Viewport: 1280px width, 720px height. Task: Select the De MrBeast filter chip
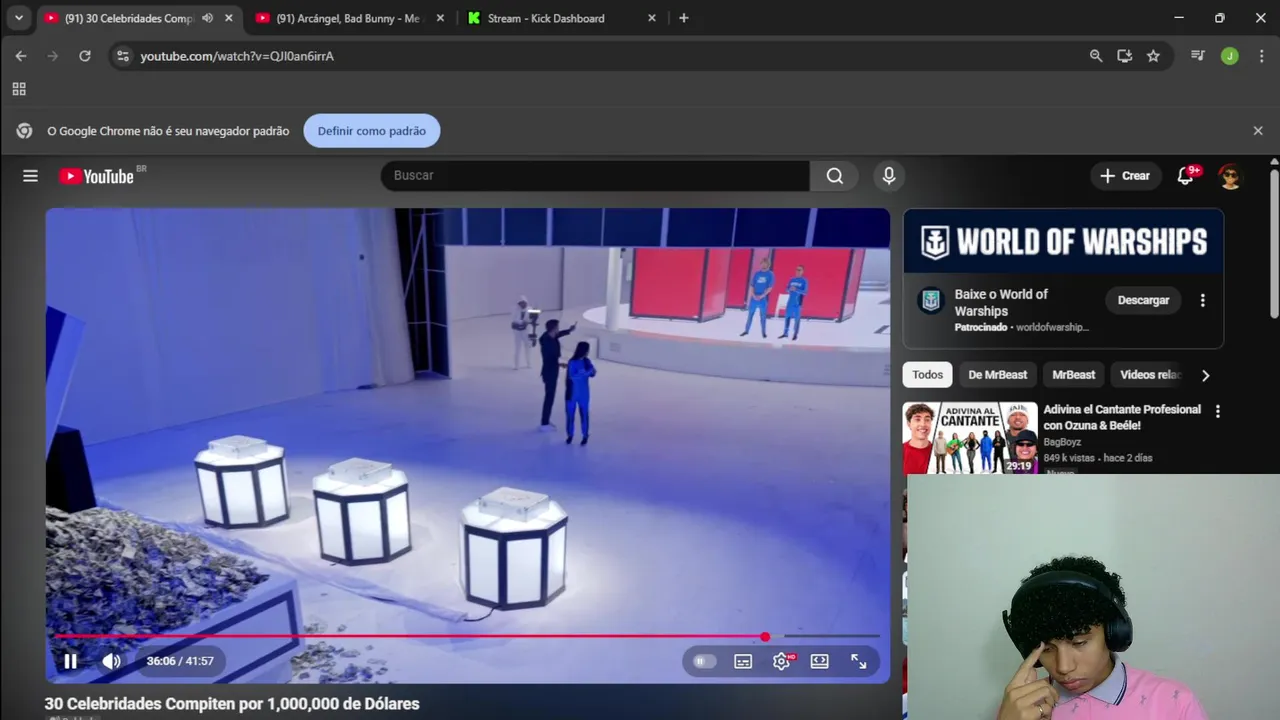(997, 375)
